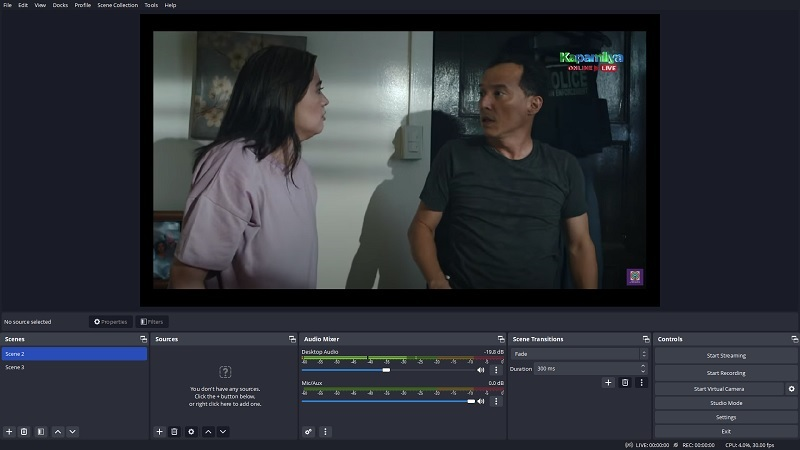
Task: Undock the Scene Transitions panel
Action: tap(646, 339)
